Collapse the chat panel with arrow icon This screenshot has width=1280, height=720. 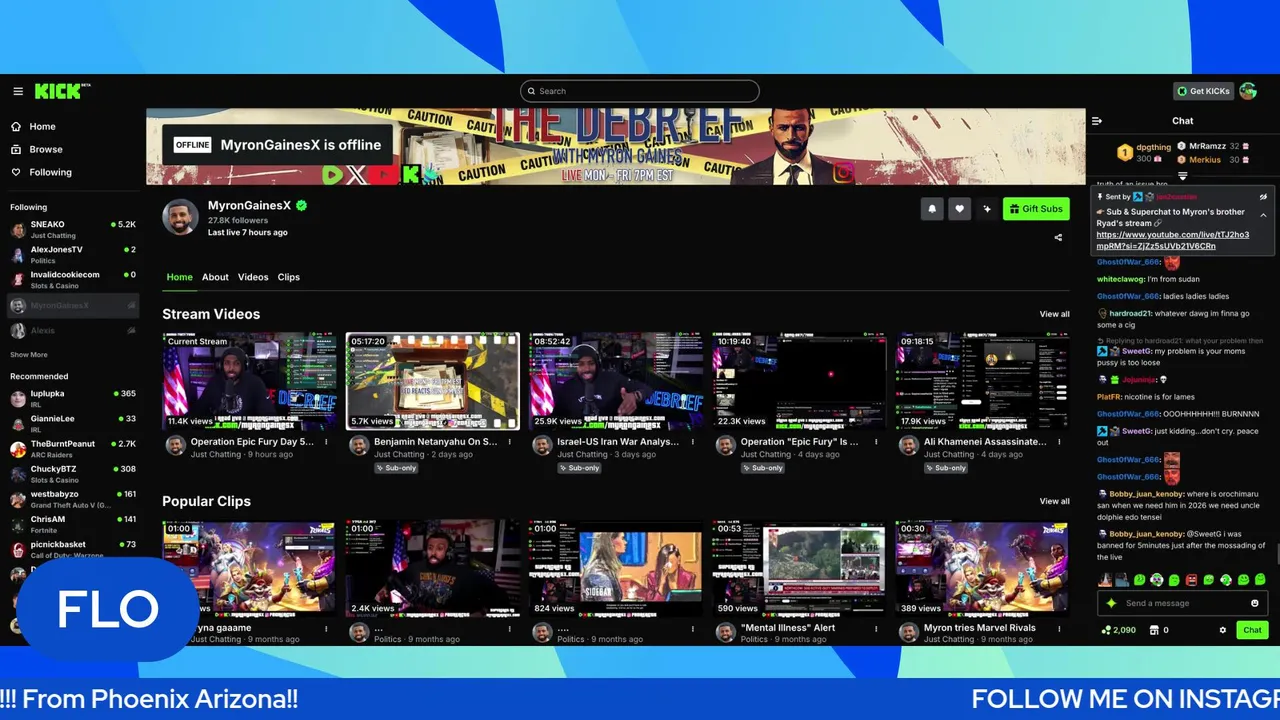tap(1097, 121)
